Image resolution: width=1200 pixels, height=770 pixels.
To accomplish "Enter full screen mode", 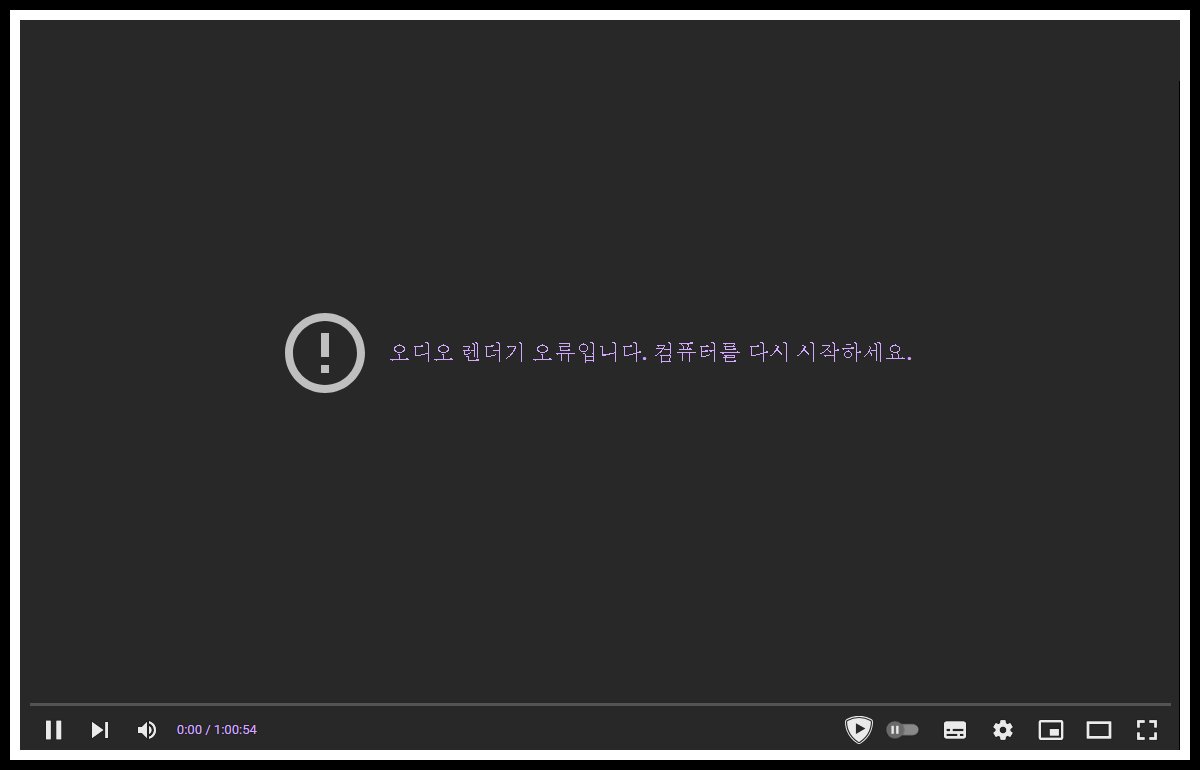I will click(x=1147, y=730).
